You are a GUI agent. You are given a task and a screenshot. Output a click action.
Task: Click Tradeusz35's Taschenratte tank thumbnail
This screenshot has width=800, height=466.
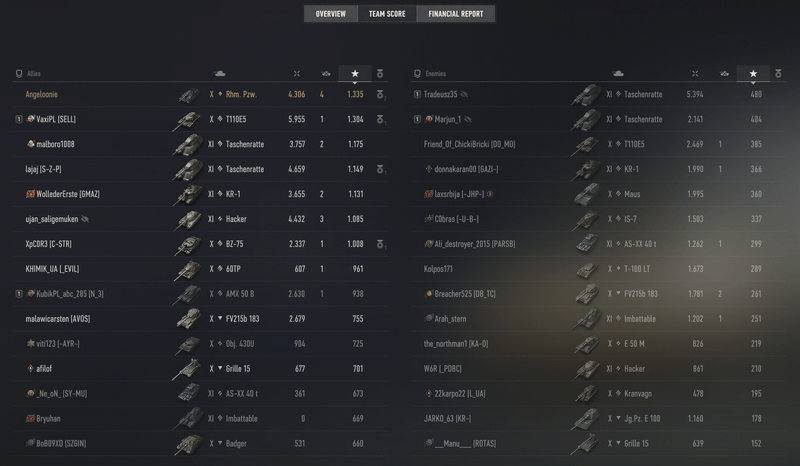[x=585, y=95]
